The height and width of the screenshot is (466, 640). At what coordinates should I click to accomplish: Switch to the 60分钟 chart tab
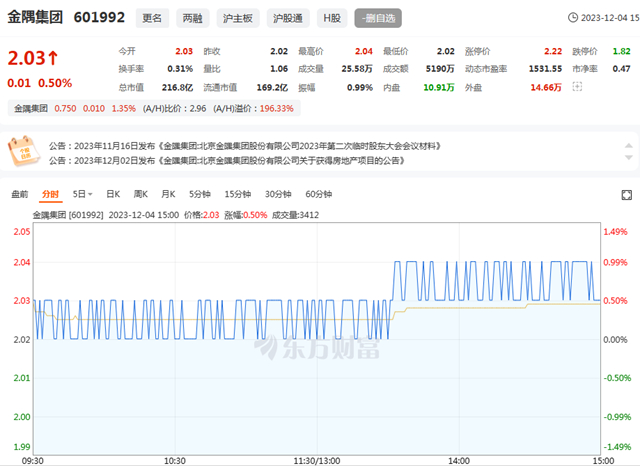tap(318, 194)
